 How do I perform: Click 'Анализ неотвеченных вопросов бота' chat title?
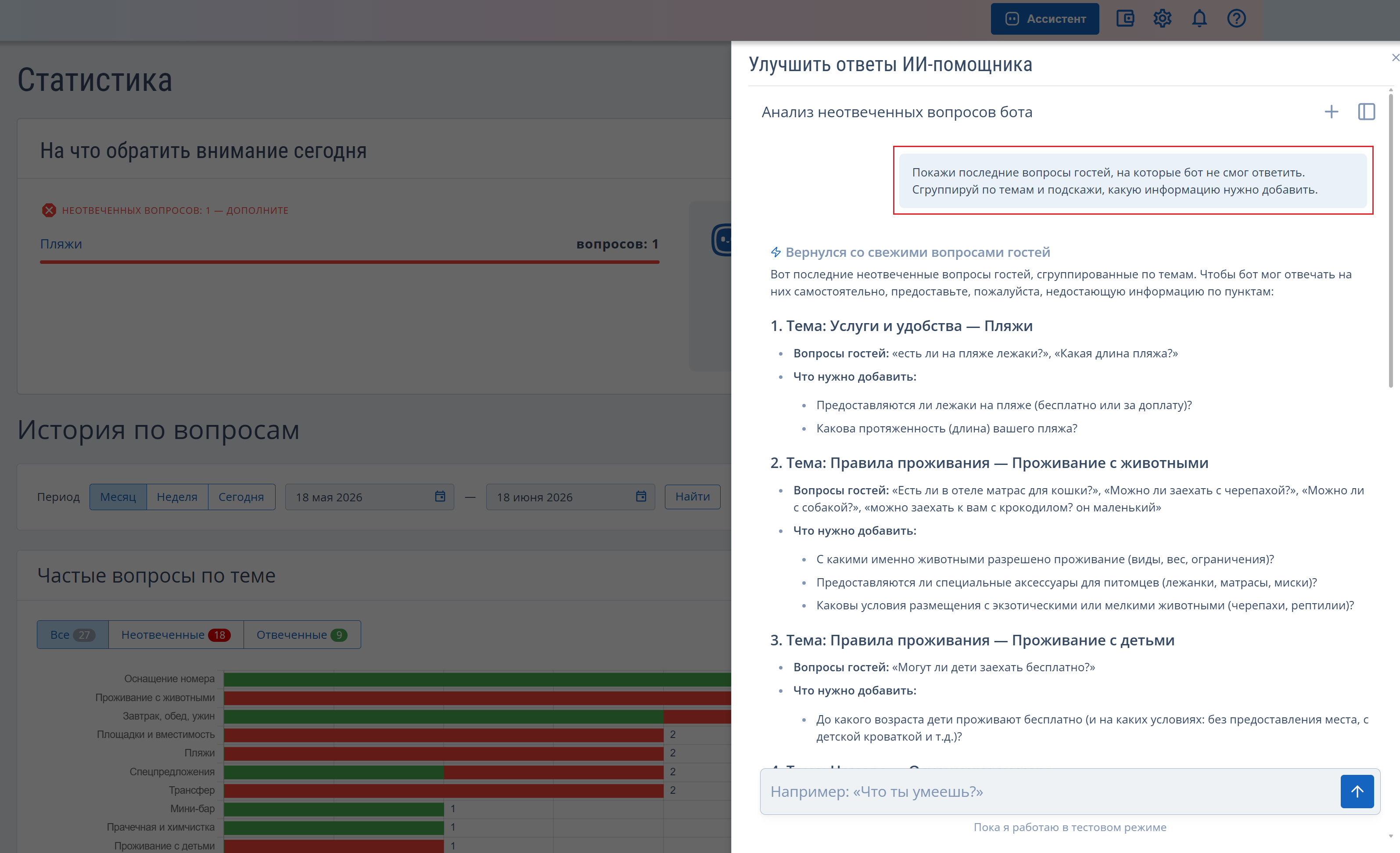[897, 112]
